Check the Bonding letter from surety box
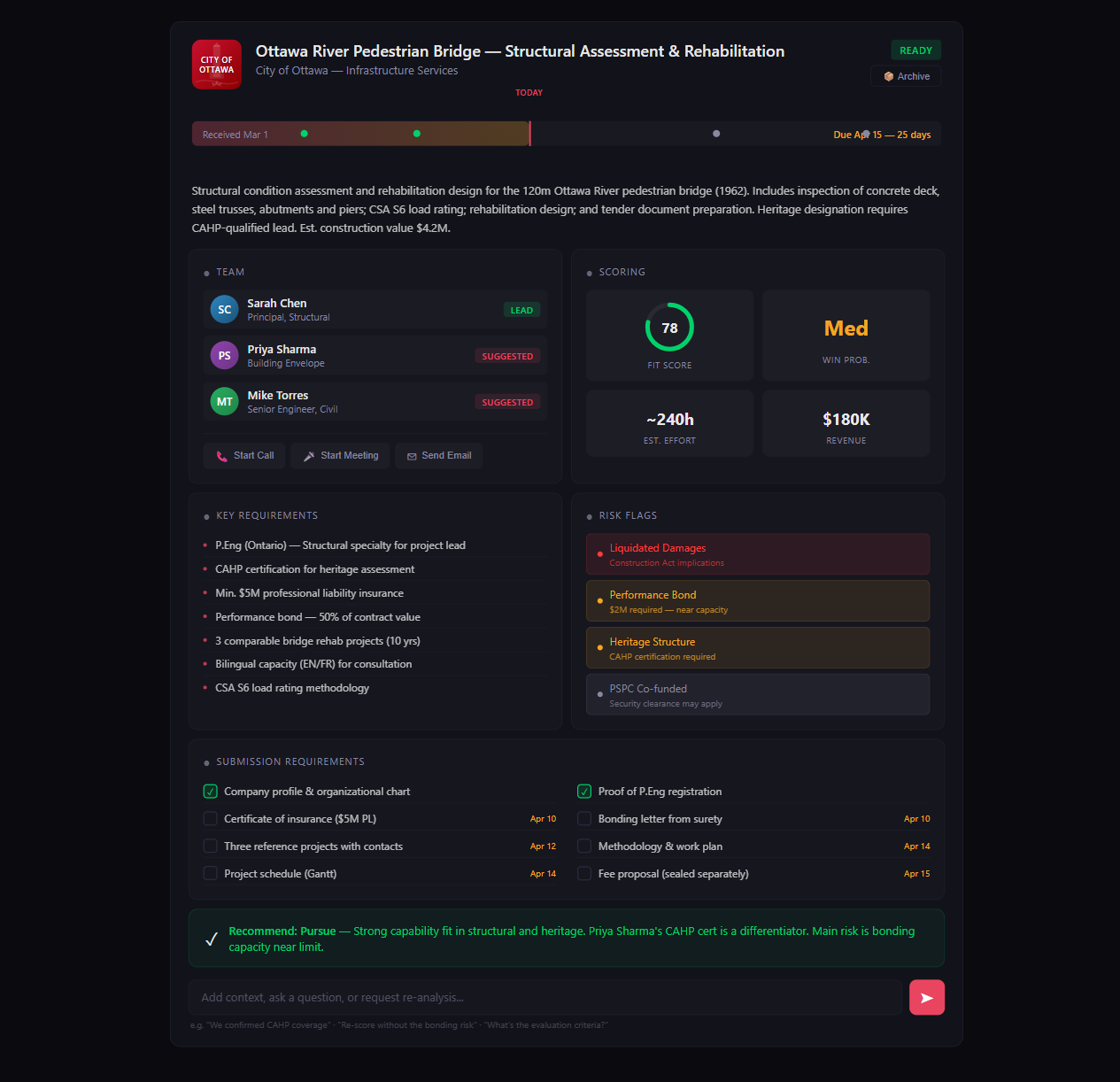 (584, 819)
